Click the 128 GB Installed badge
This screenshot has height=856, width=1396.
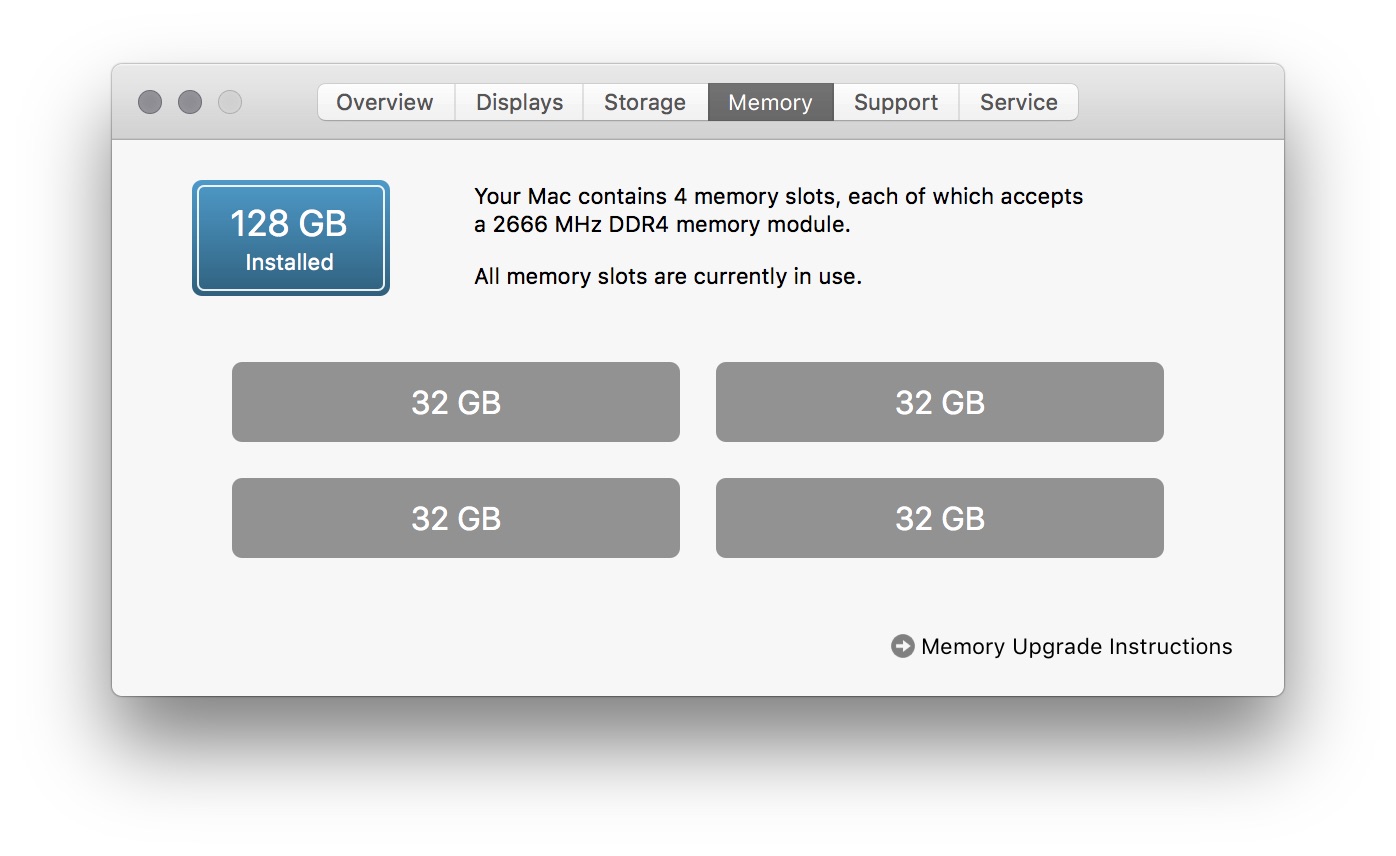coord(290,238)
